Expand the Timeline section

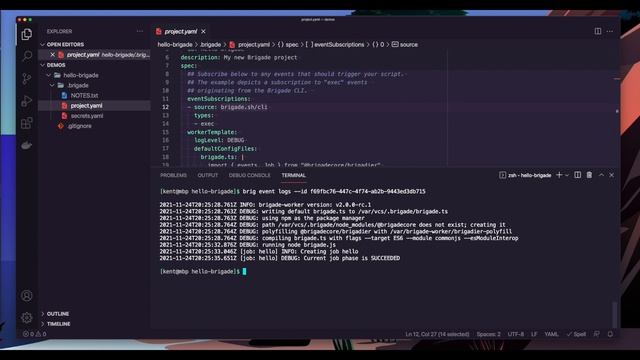pos(58,324)
